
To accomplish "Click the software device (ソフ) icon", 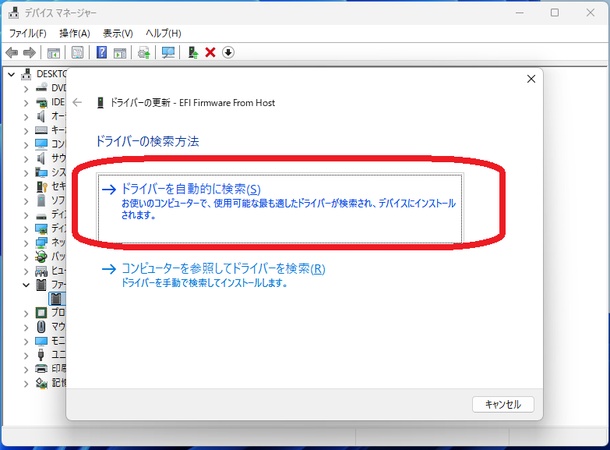I will pyautogui.click(x=41, y=200).
